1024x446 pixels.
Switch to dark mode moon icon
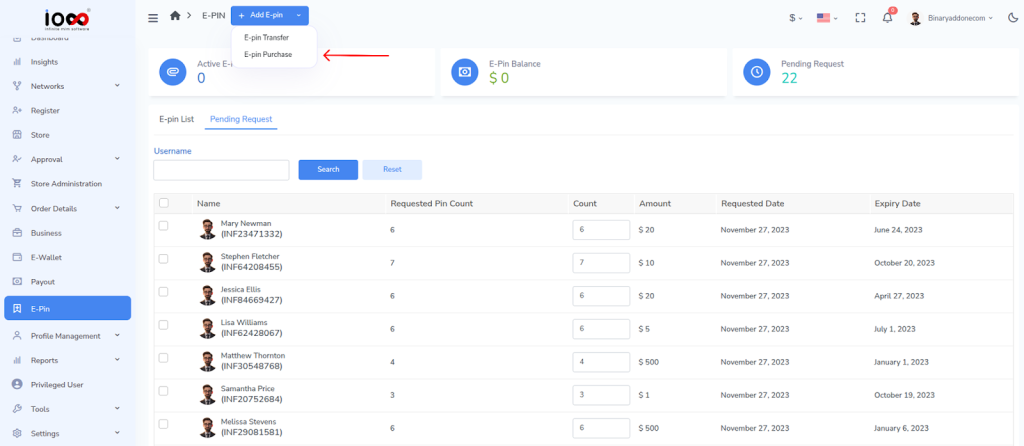coord(1012,17)
